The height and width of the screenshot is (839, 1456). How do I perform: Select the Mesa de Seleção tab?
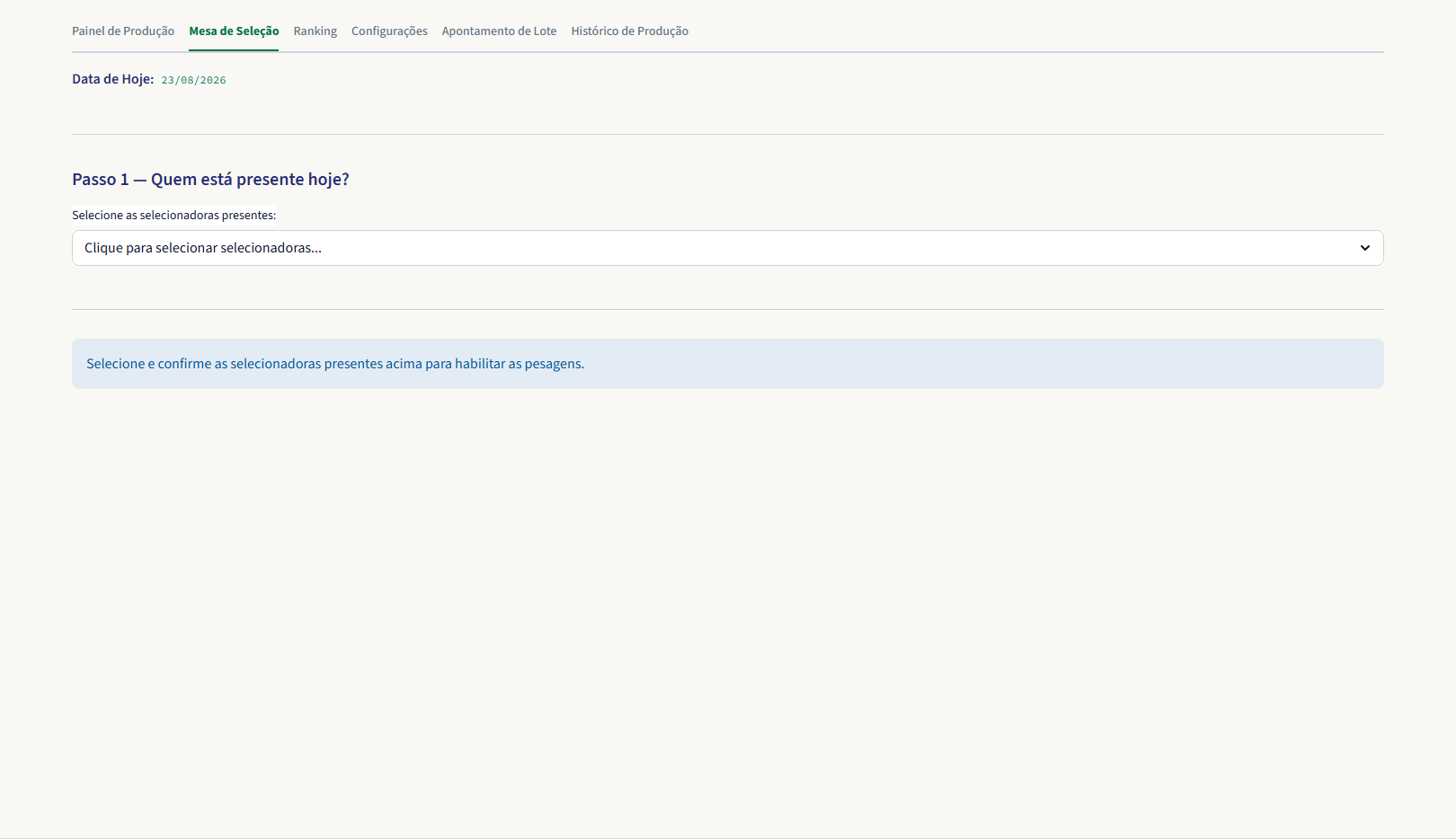click(234, 31)
